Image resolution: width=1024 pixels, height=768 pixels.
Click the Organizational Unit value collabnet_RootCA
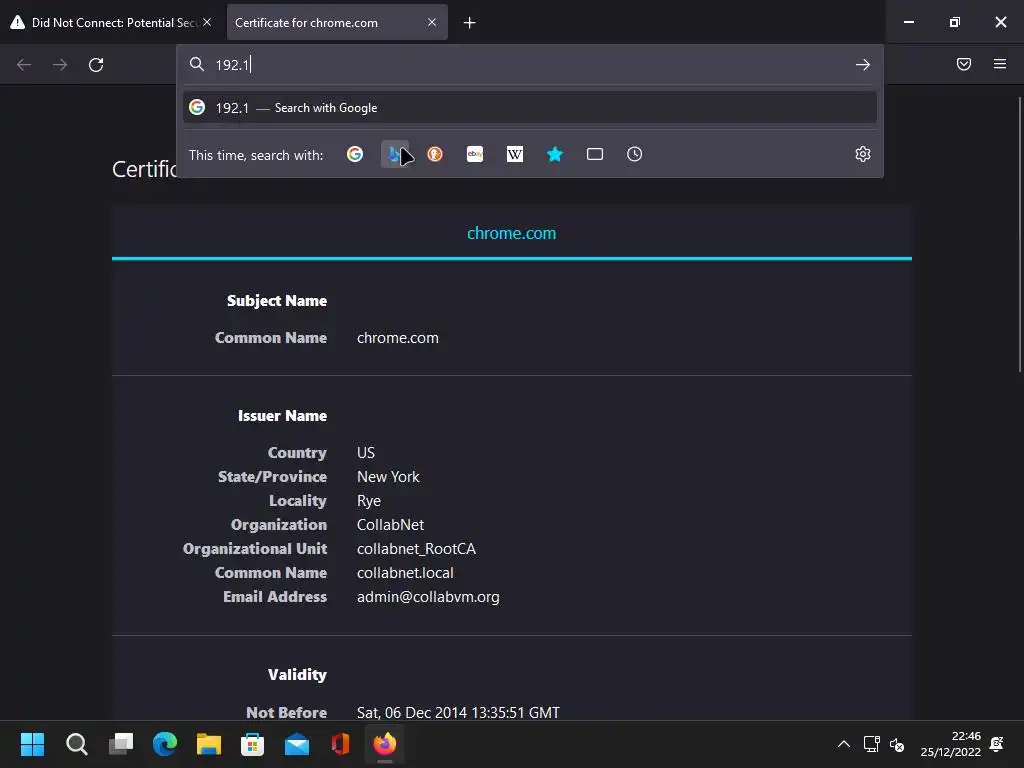(x=416, y=549)
